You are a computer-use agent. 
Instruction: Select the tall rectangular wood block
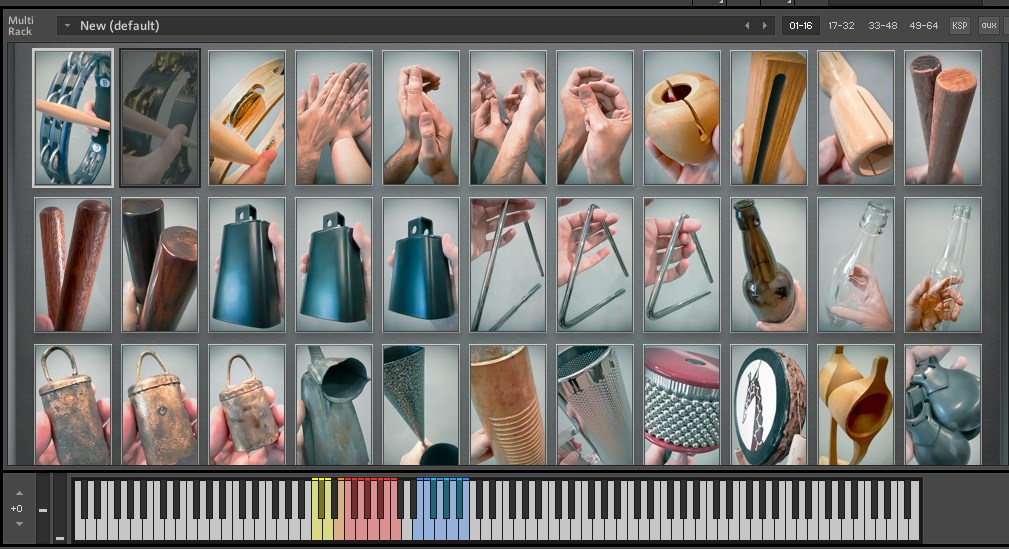pyautogui.click(x=769, y=118)
